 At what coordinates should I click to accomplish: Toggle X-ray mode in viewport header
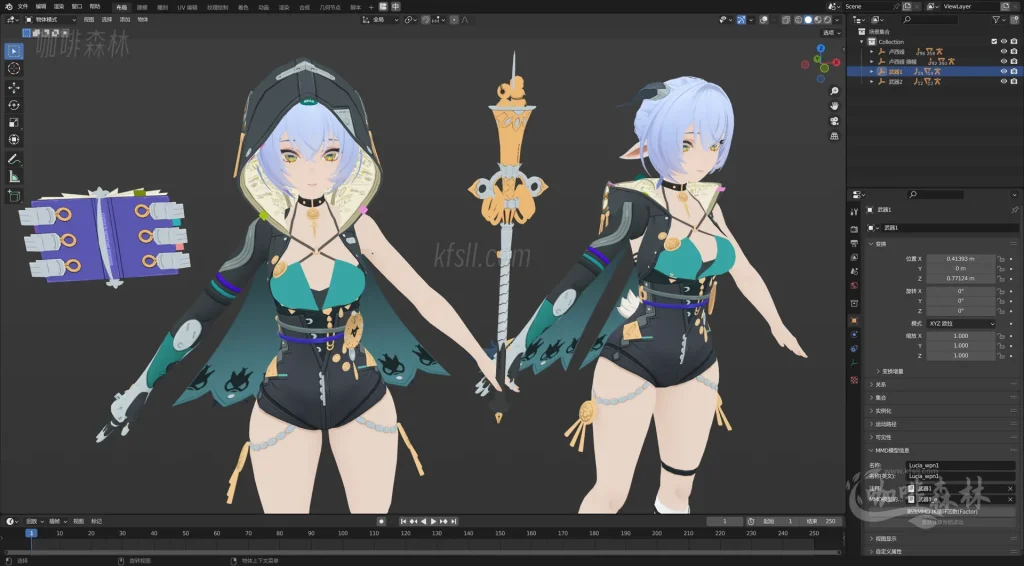click(786, 20)
